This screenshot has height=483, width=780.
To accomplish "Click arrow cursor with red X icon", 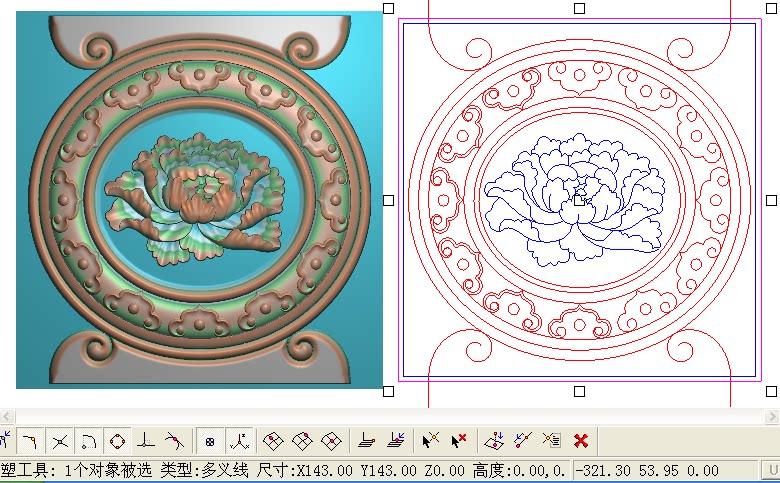I will 459,441.
